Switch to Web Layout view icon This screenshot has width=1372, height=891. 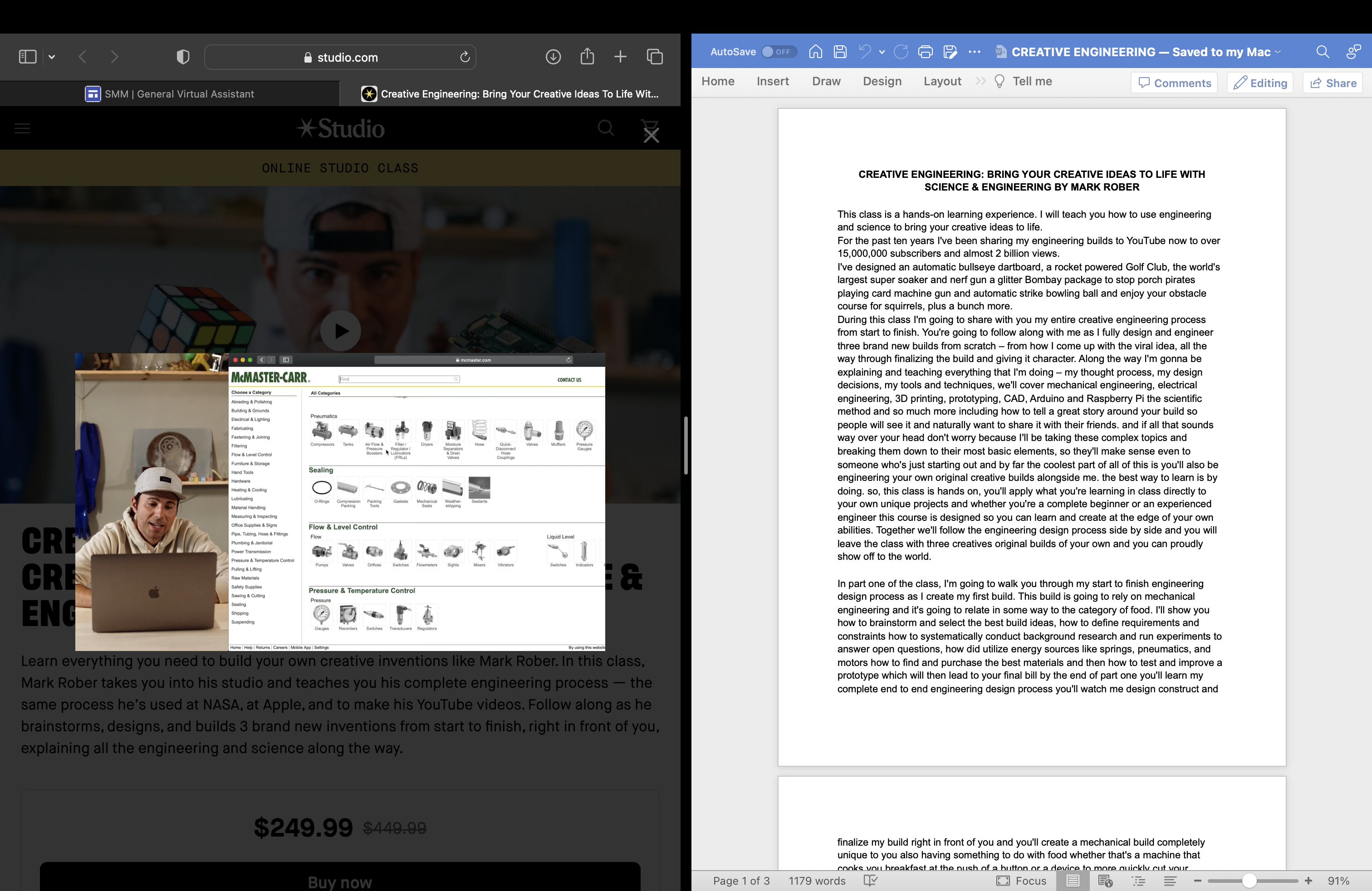click(1105, 881)
